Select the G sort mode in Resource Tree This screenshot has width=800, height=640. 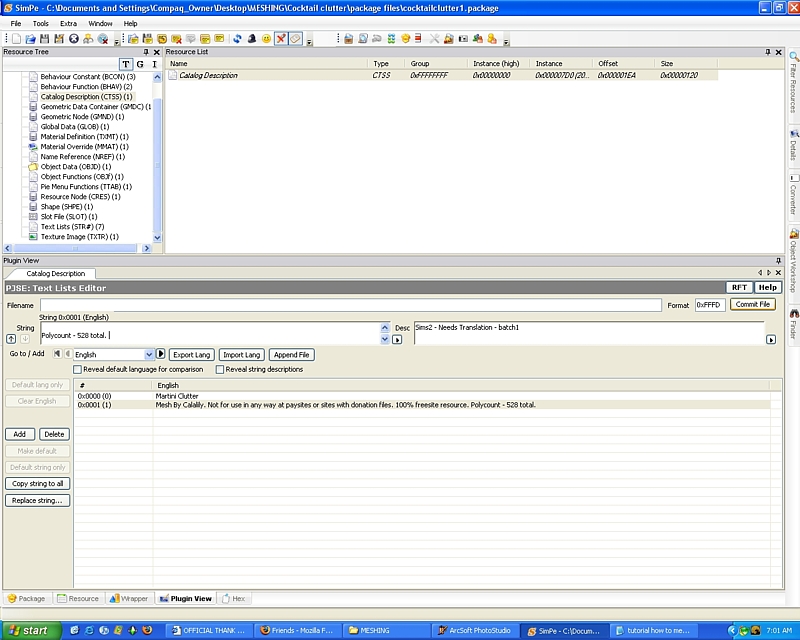tap(140, 64)
